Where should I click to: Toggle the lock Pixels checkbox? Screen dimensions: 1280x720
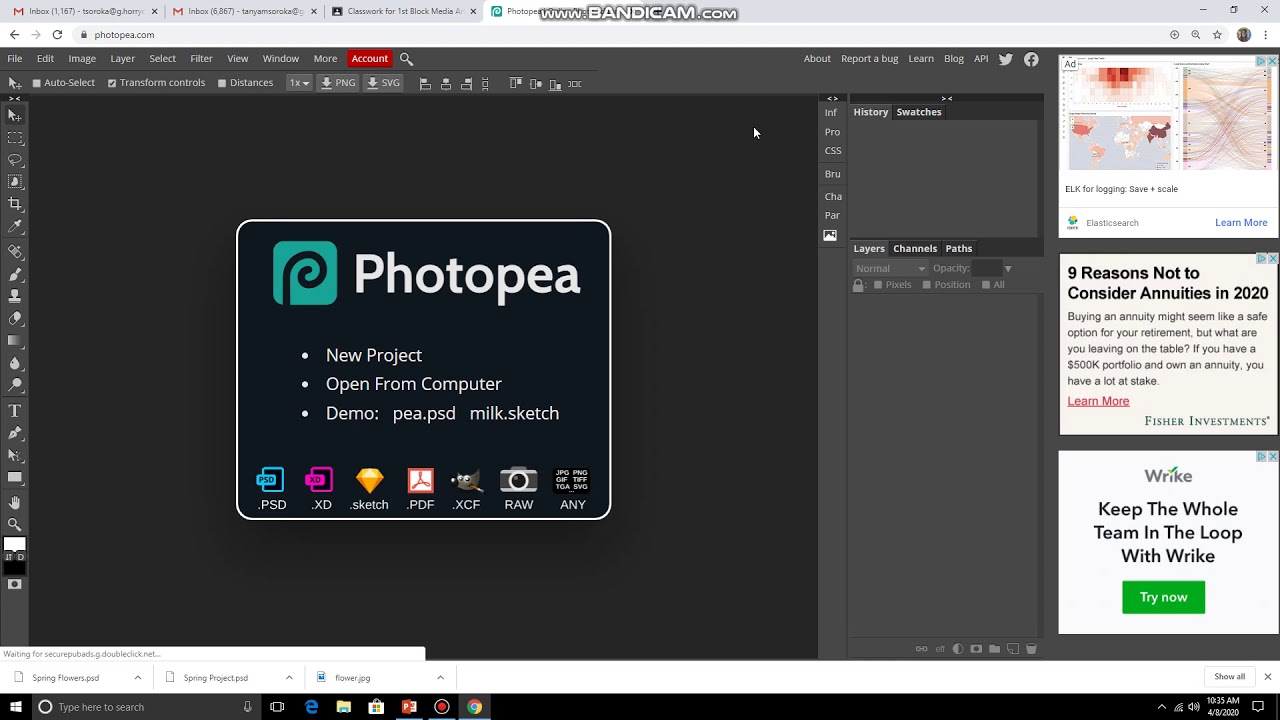878,285
